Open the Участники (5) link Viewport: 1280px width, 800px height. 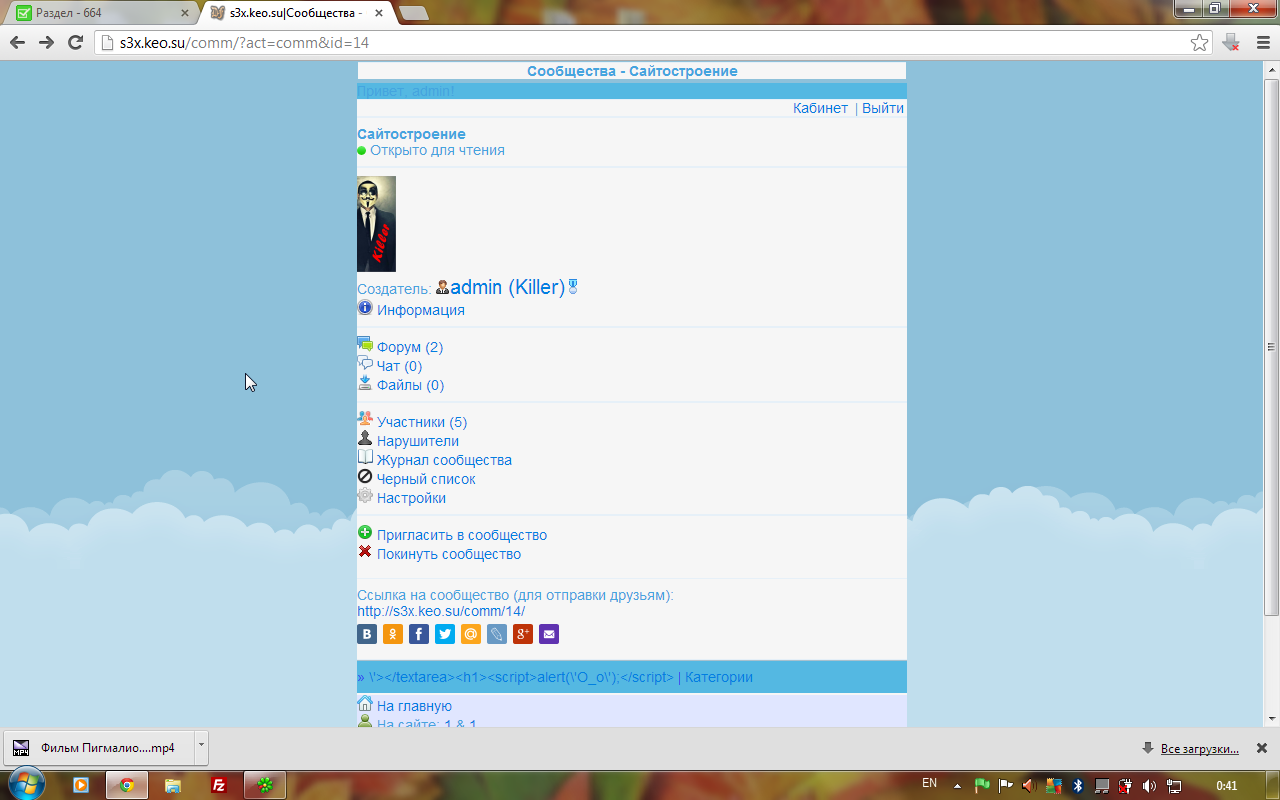pyautogui.click(x=422, y=422)
